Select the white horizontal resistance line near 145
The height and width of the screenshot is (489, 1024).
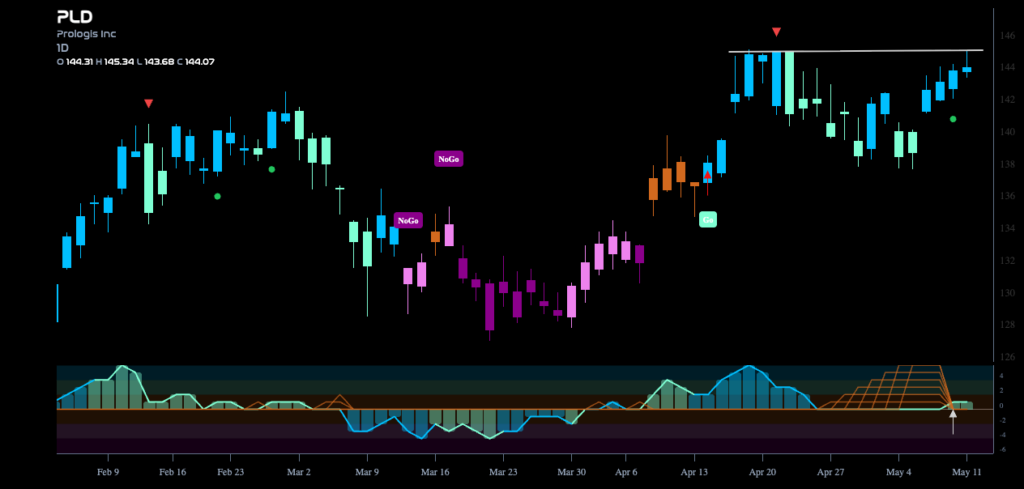[856, 50]
